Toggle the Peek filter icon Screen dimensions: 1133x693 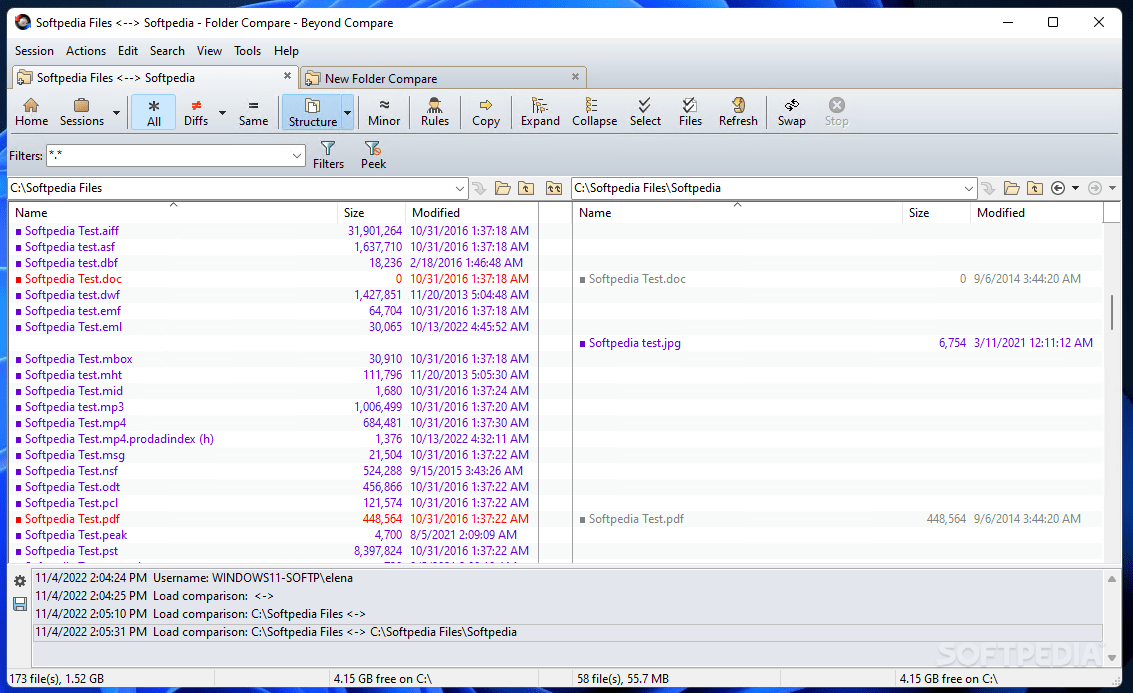coord(373,155)
